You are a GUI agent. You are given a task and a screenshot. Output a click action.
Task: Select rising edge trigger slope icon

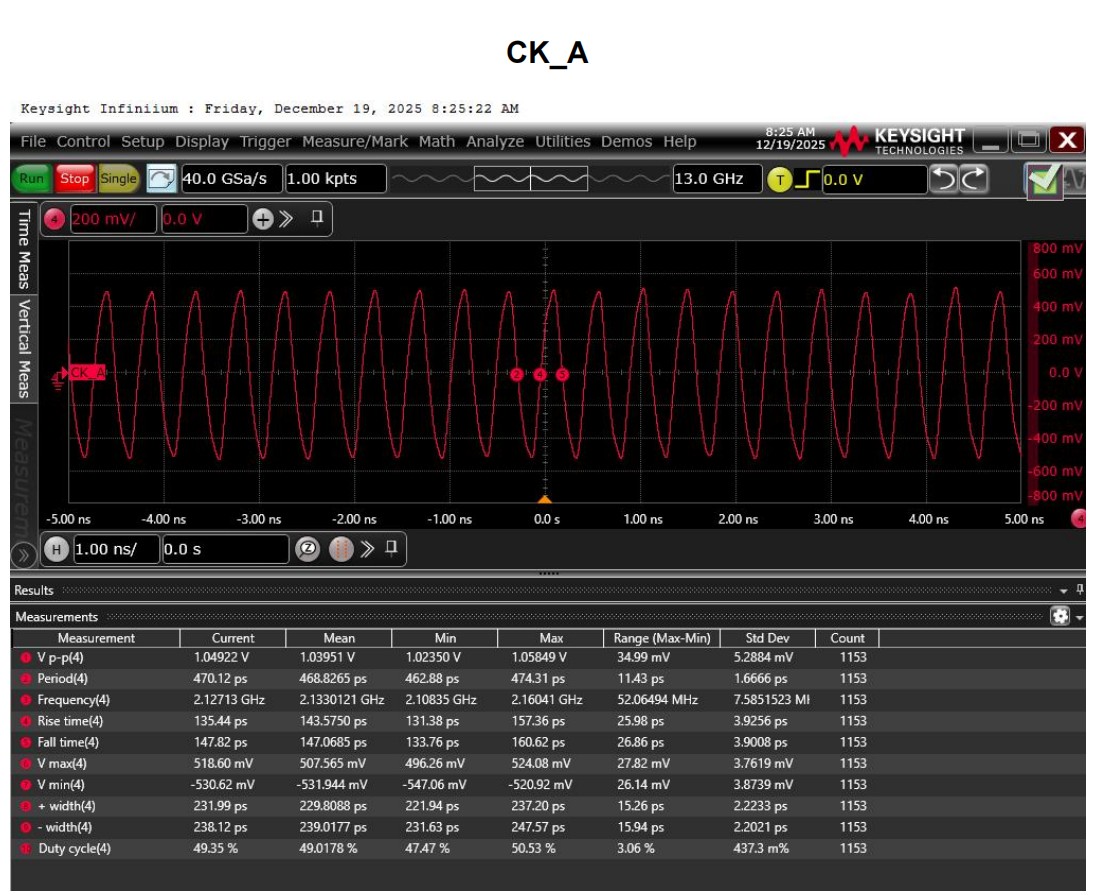[x=807, y=179]
